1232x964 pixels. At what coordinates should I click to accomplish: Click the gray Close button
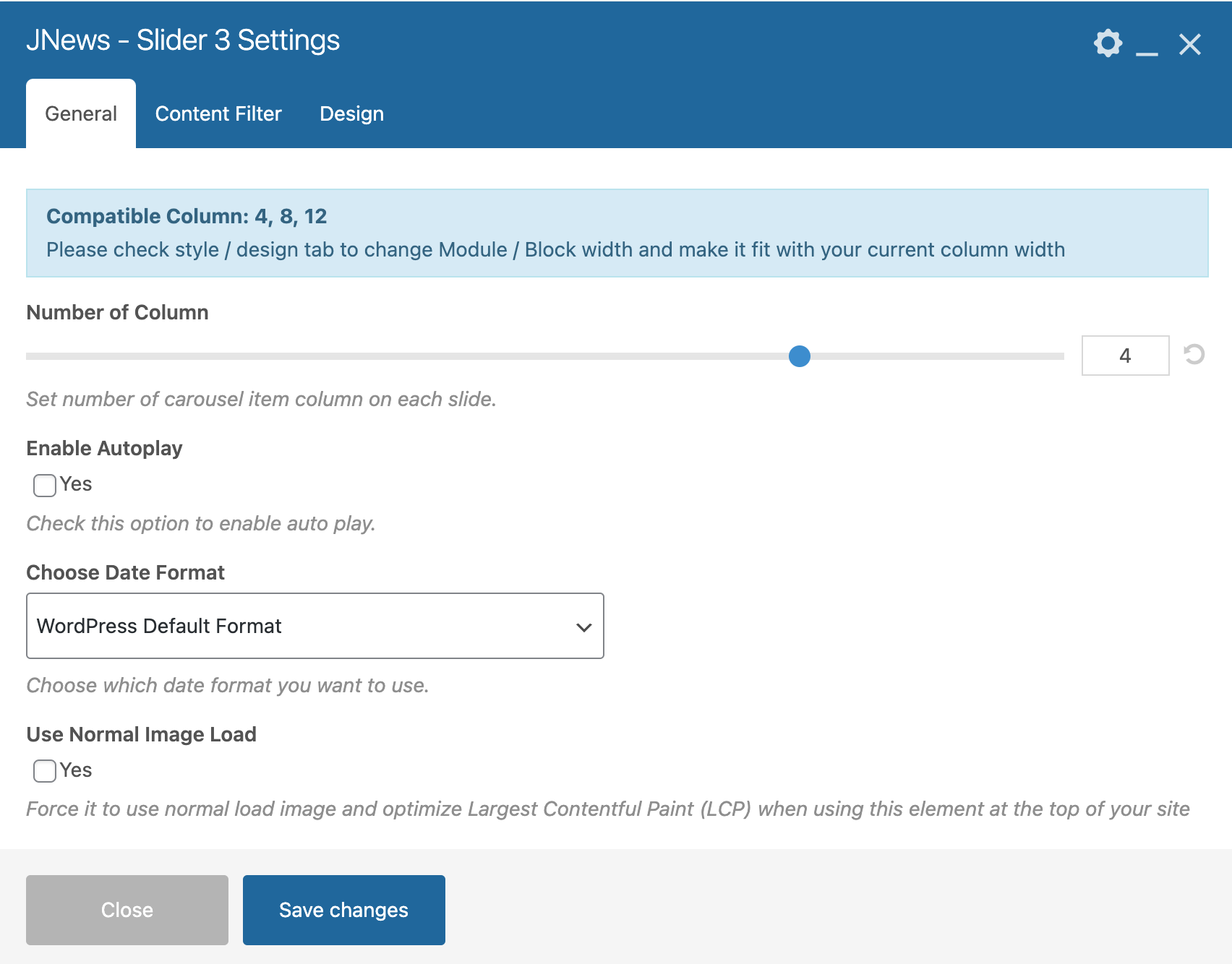click(x=127, y=910)
